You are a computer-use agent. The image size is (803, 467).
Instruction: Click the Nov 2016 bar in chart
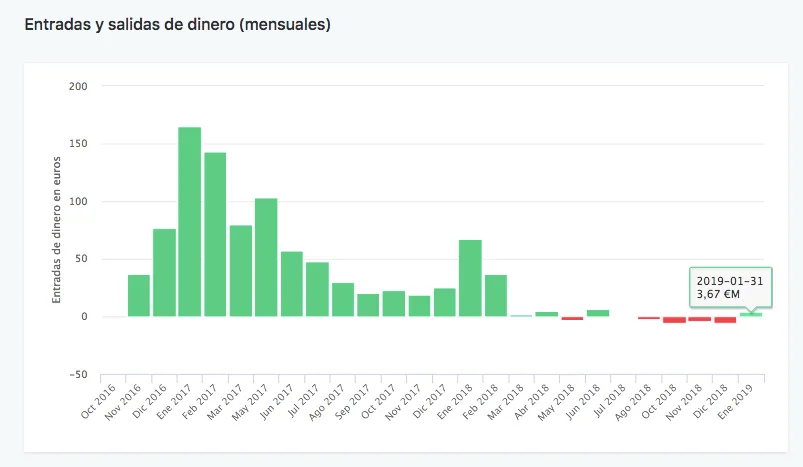(x=139, y=296)
